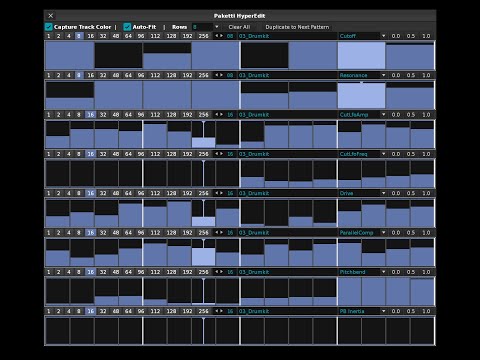Click the left arrow in the Drive row
Screen dimensions: 480x360
[x=217, y=193]
